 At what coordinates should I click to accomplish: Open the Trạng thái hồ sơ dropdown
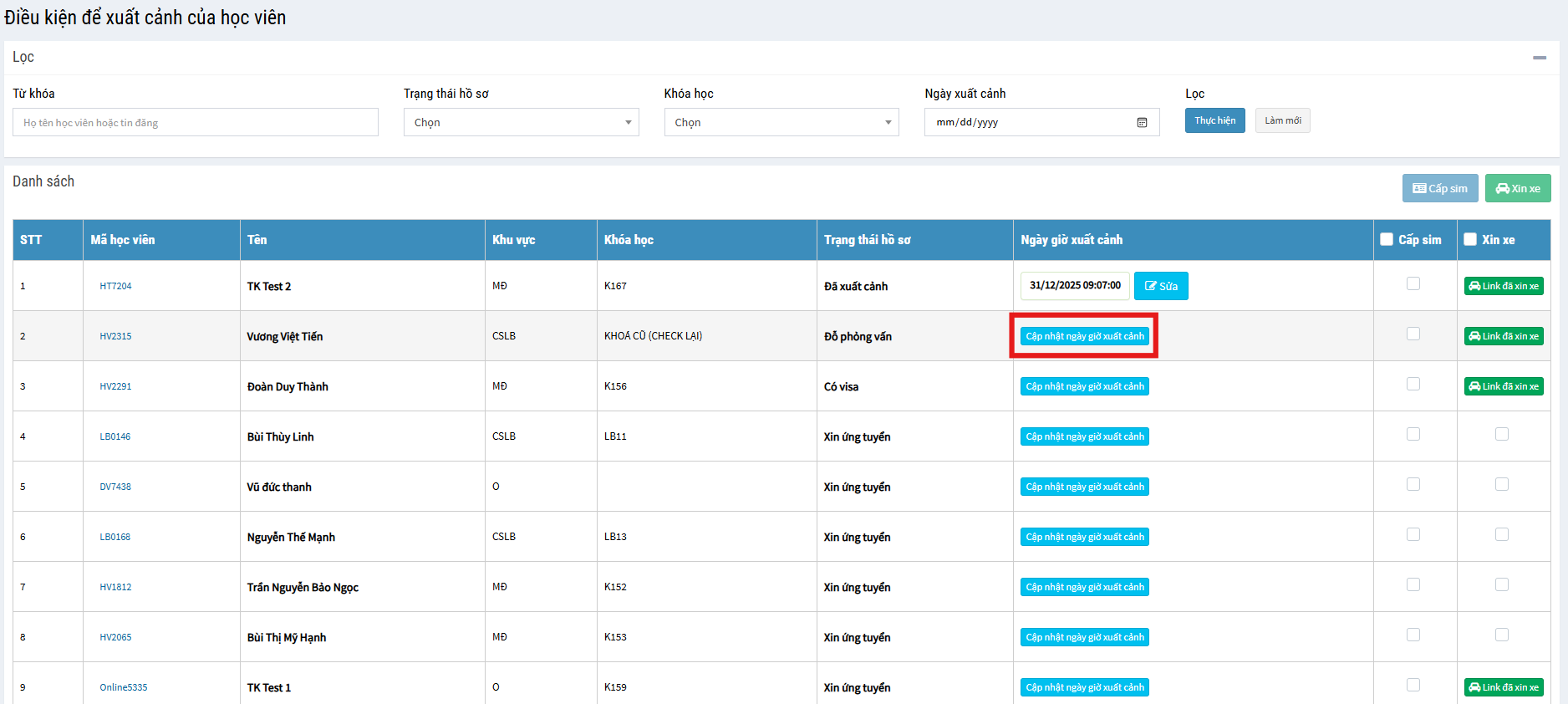click(x=521, y=122)
